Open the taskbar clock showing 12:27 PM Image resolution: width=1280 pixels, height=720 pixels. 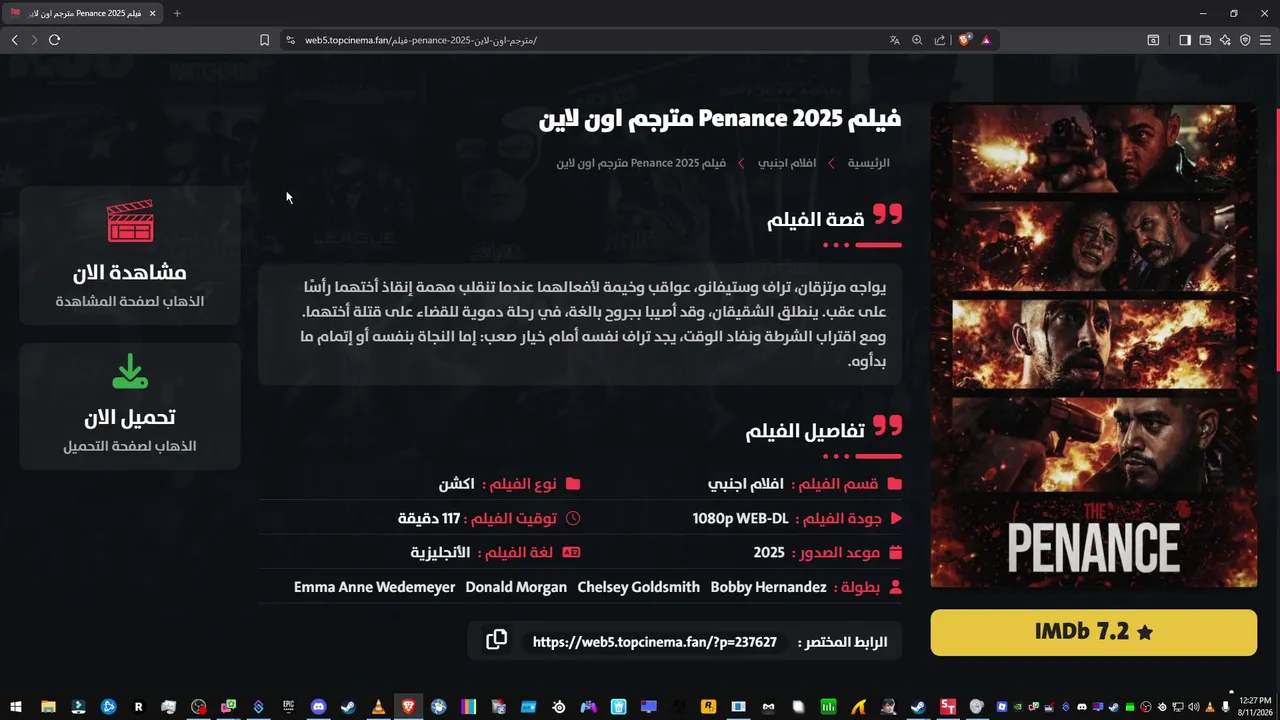[x=1254, y=707]
